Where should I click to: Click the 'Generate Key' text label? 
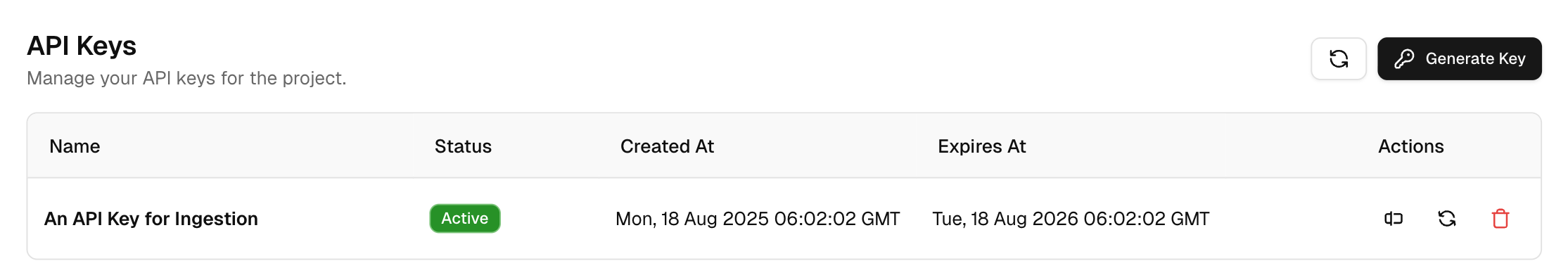tap(1475, 58)
